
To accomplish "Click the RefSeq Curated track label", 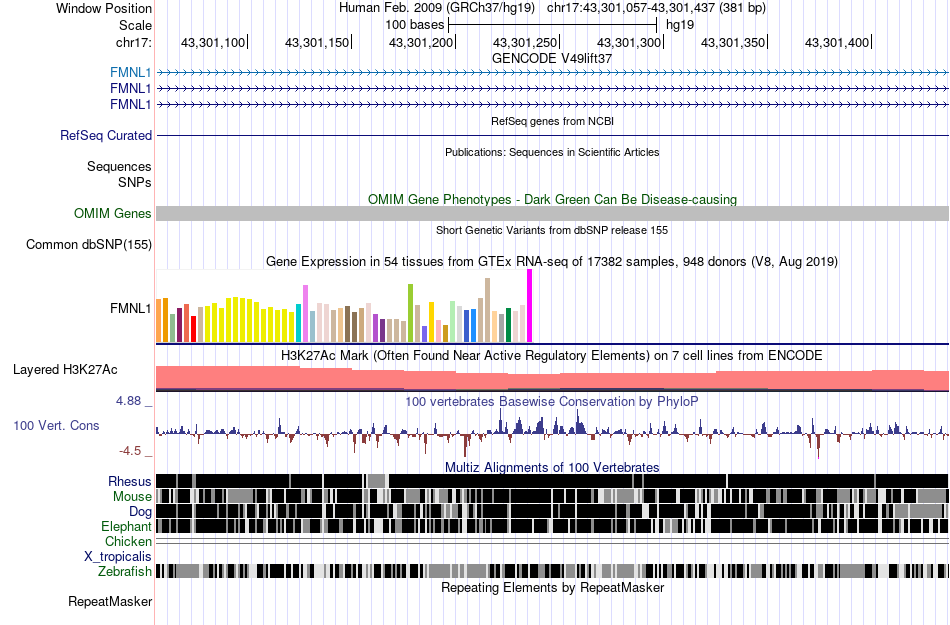I will [106, 135].
